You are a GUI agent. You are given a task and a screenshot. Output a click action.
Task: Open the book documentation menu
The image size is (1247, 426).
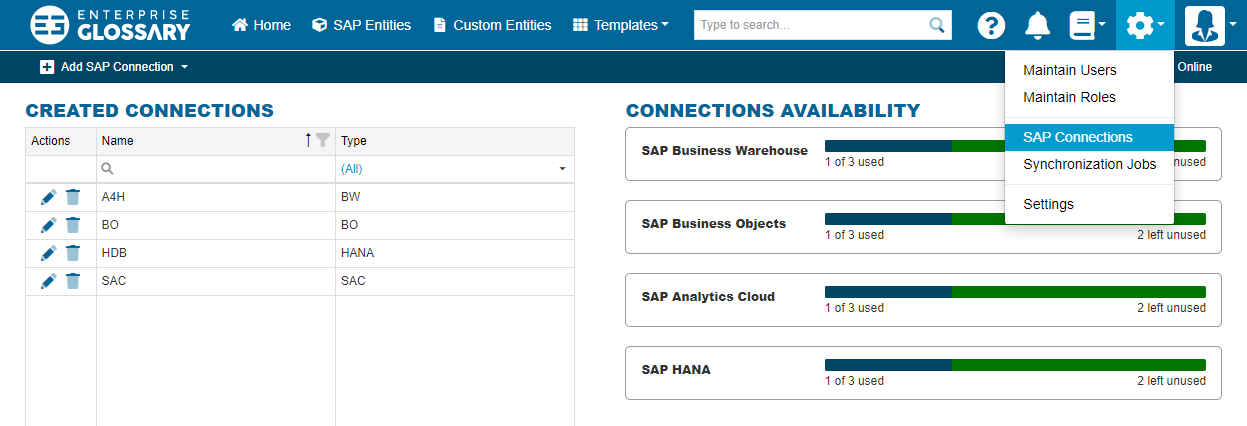tap(1086, 25)
